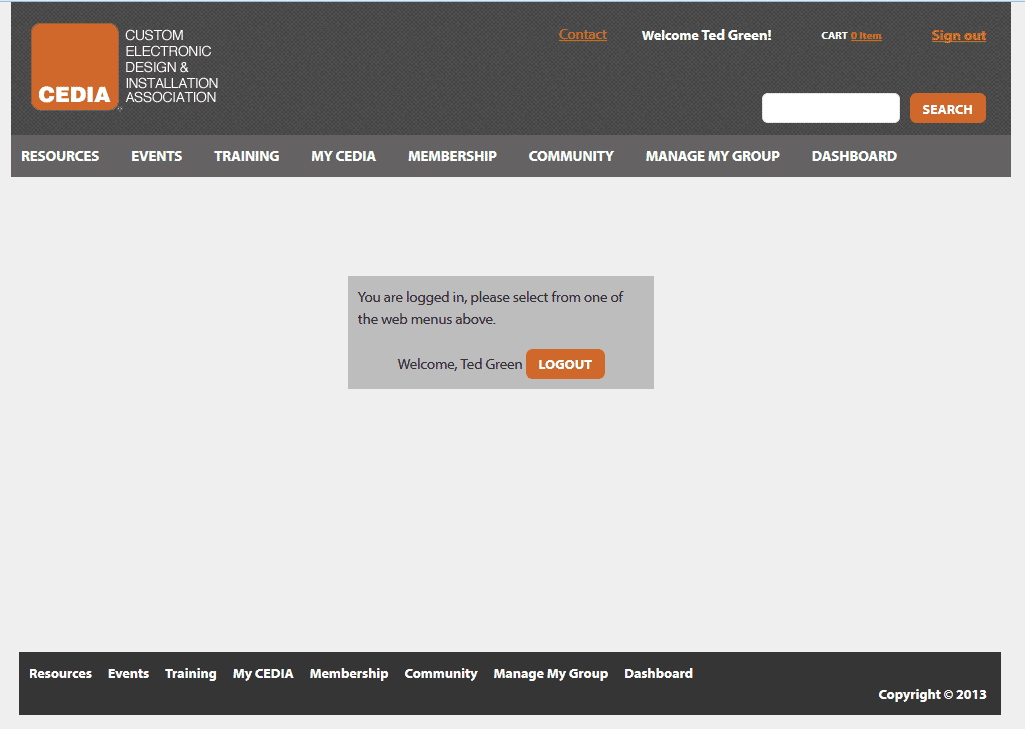Click the 'Custom Electronic Design & Installation Association' text

point(171,66)
